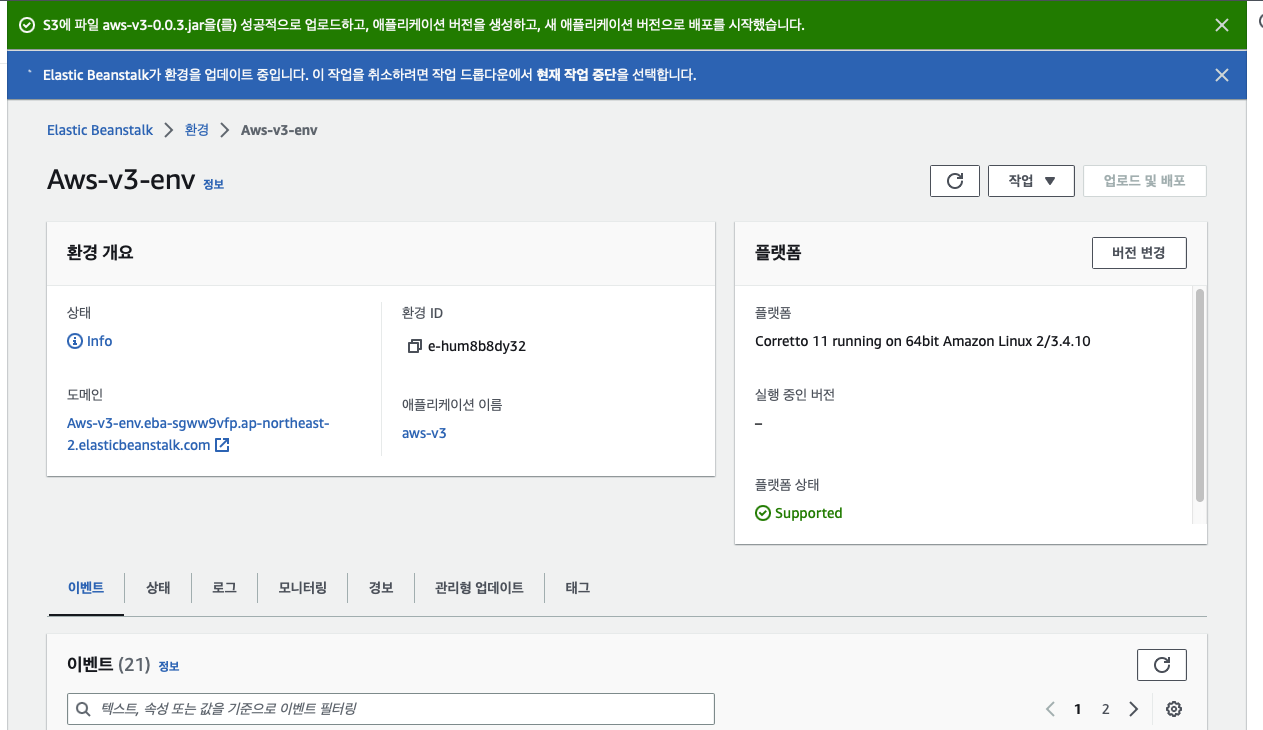The width and height of the screenshot is (1263, 730).
Task: Open aws-v3 application name link
Action: pos(424,433)
